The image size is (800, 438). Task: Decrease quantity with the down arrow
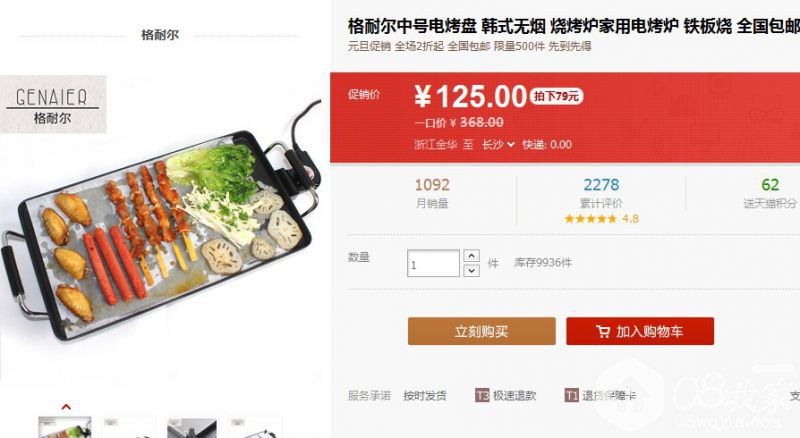[471, 271]
